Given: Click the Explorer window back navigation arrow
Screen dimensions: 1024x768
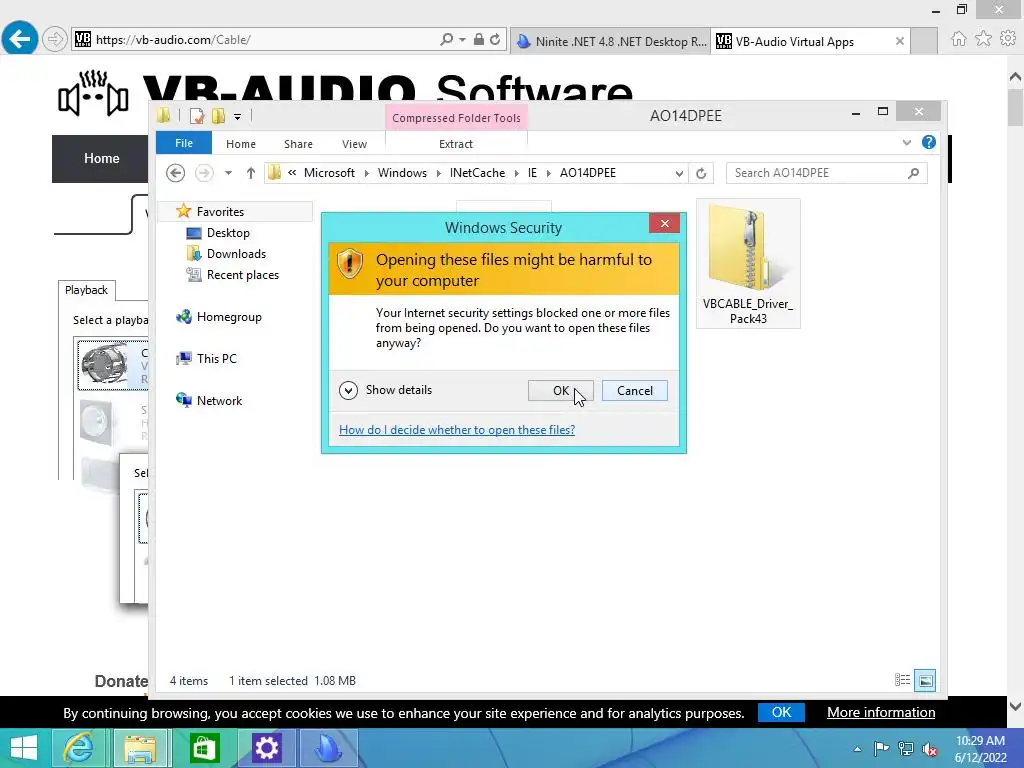Looking at the screenshot, I should 175,173.
